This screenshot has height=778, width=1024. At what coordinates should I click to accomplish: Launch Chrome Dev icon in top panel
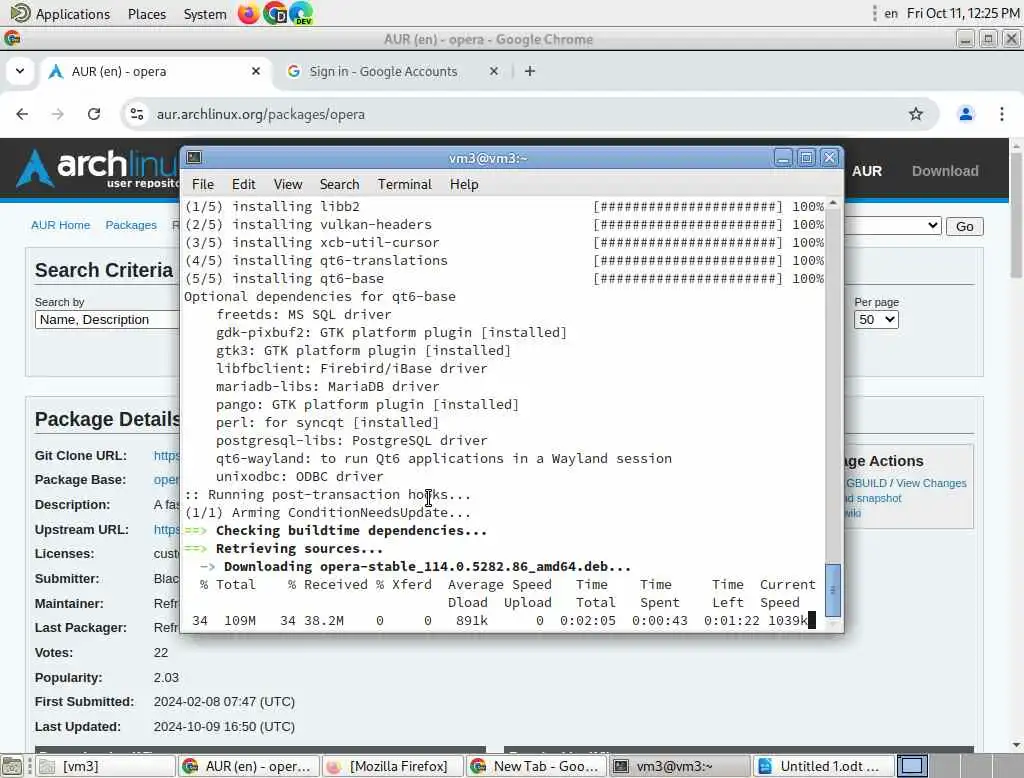coord(301,13)
